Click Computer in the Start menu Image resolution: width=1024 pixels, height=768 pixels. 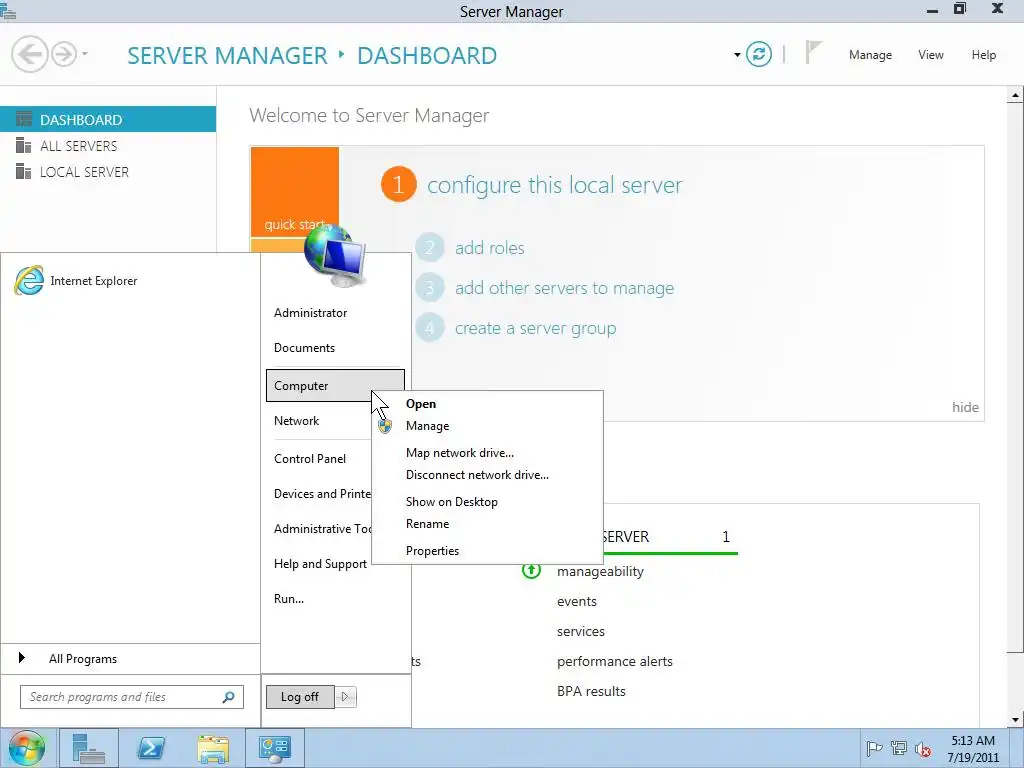(x=335, y=385)
